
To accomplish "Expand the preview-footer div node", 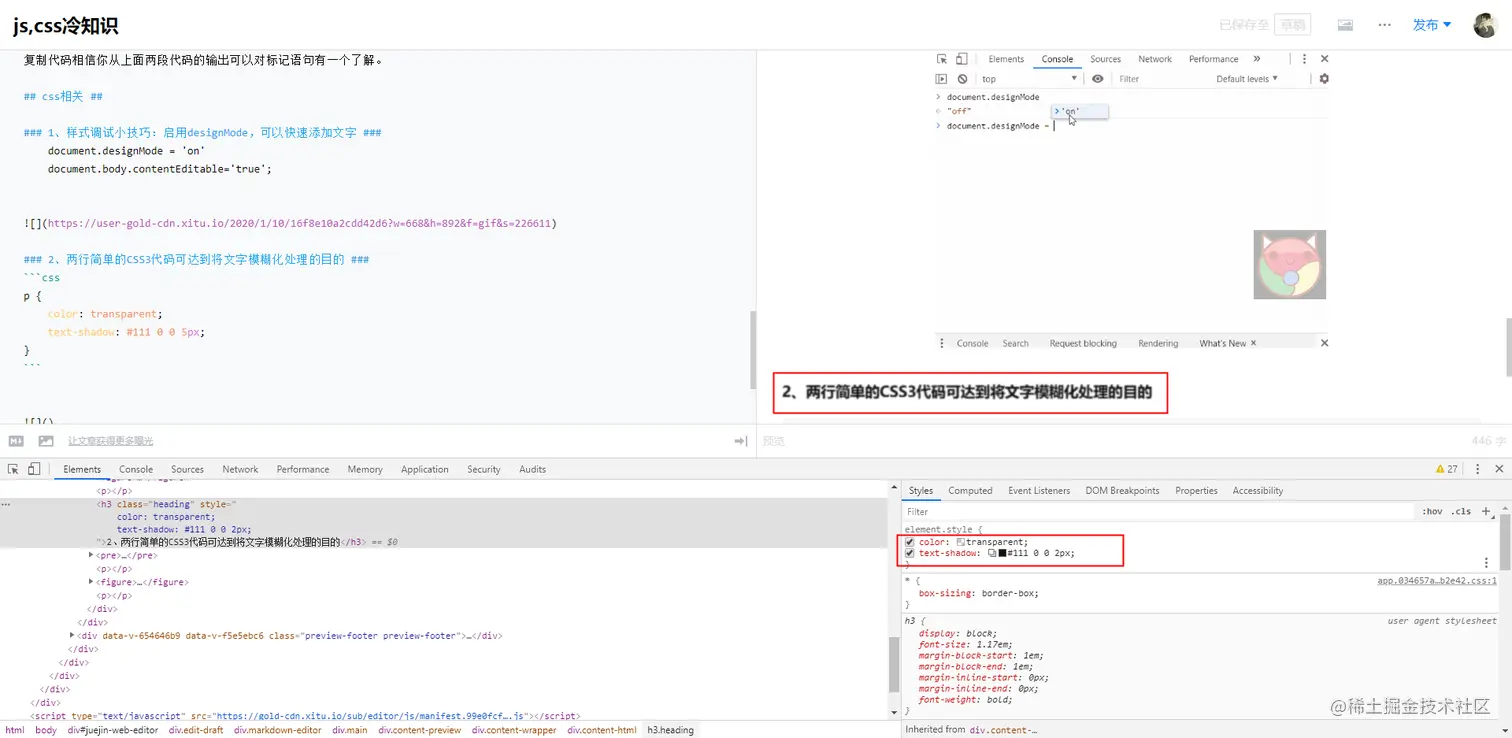I will [x=73, y=635].
